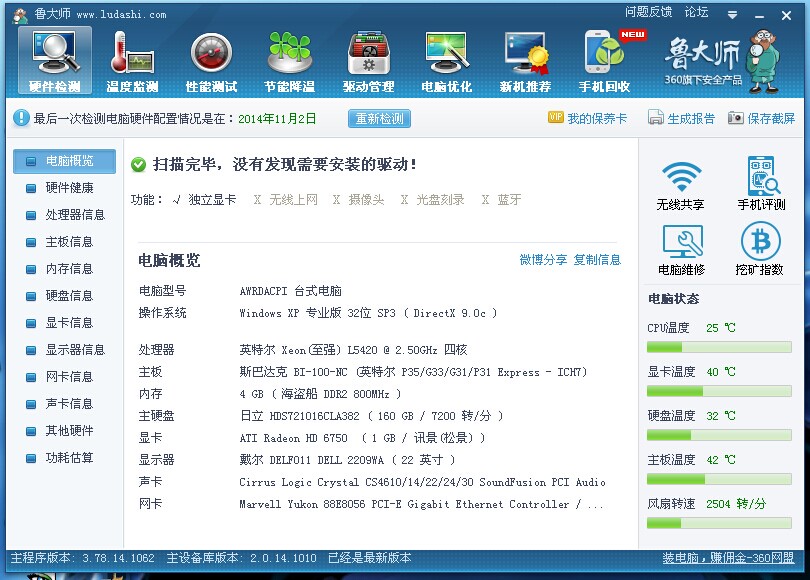Viewport: 810px width, 580px height.
Task: Click the 摄像头 feature label
Action: pos(366,200)
